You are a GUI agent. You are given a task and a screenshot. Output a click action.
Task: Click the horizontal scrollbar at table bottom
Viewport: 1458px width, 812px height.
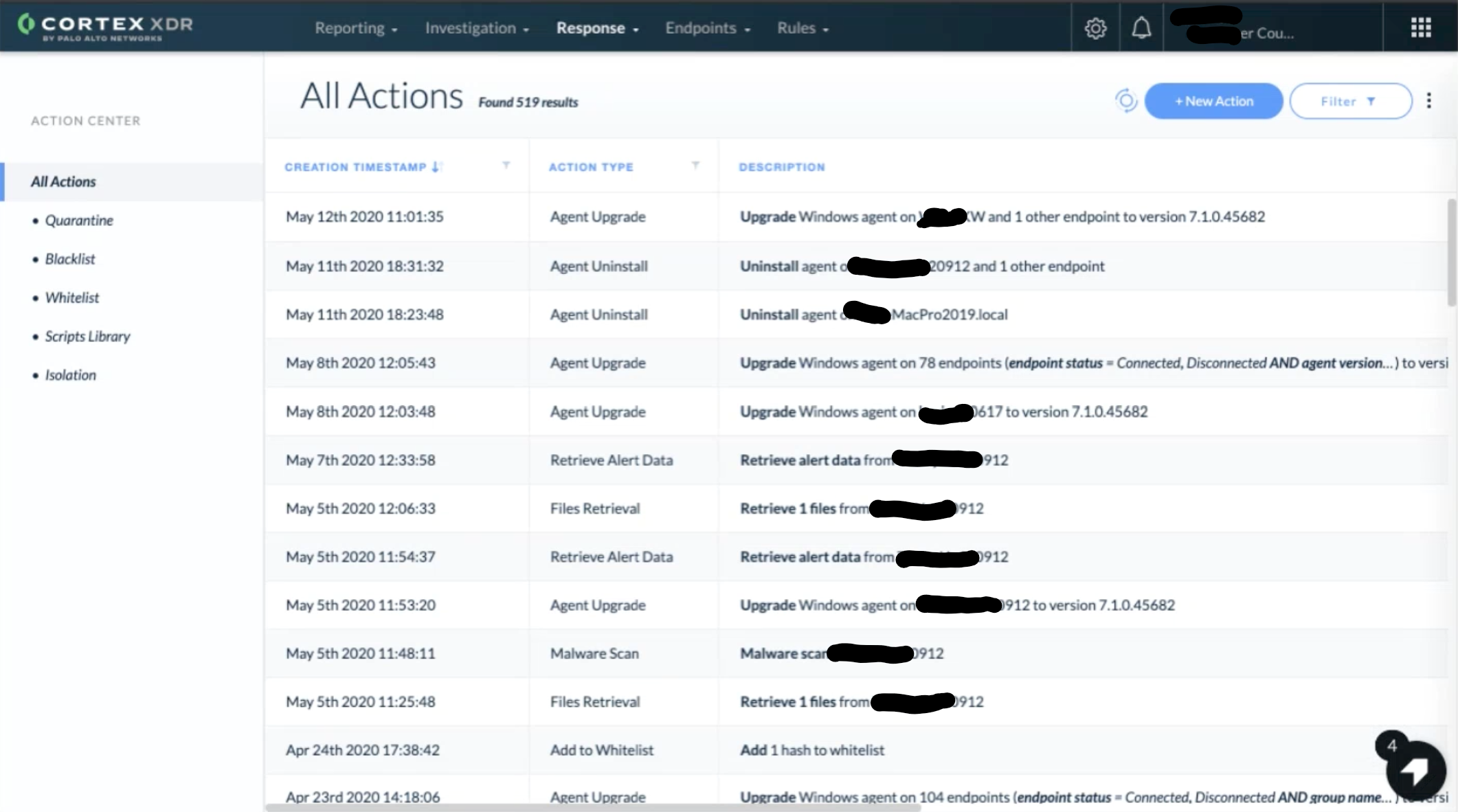tap(592, 808)
